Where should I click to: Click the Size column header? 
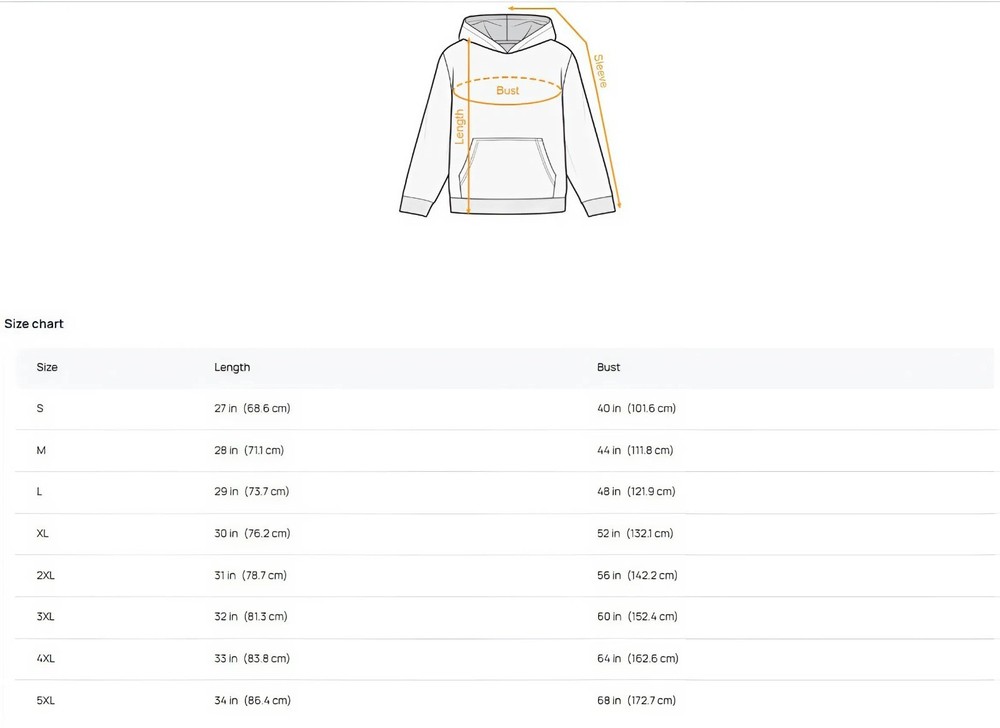pyautogui.click(x=47, y=367)
